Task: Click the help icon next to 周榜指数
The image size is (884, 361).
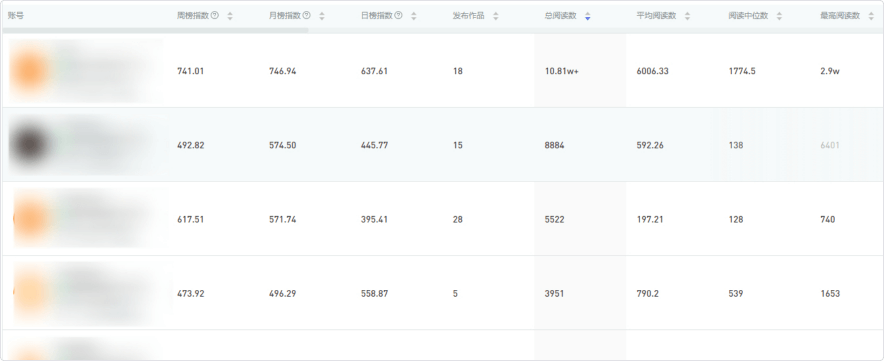Action: (215, 16)
